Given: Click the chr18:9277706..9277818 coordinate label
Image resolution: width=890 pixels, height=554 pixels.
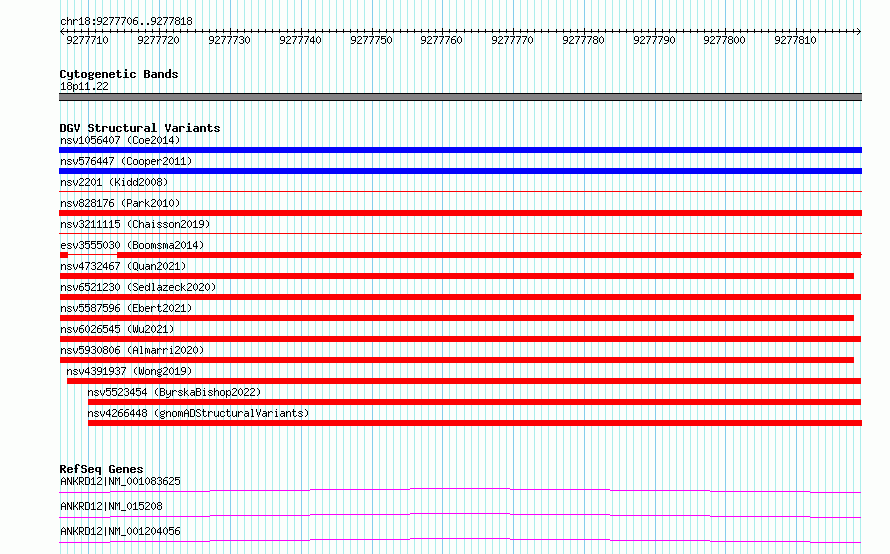Looking at the screenshot, I should coord(126,21).
